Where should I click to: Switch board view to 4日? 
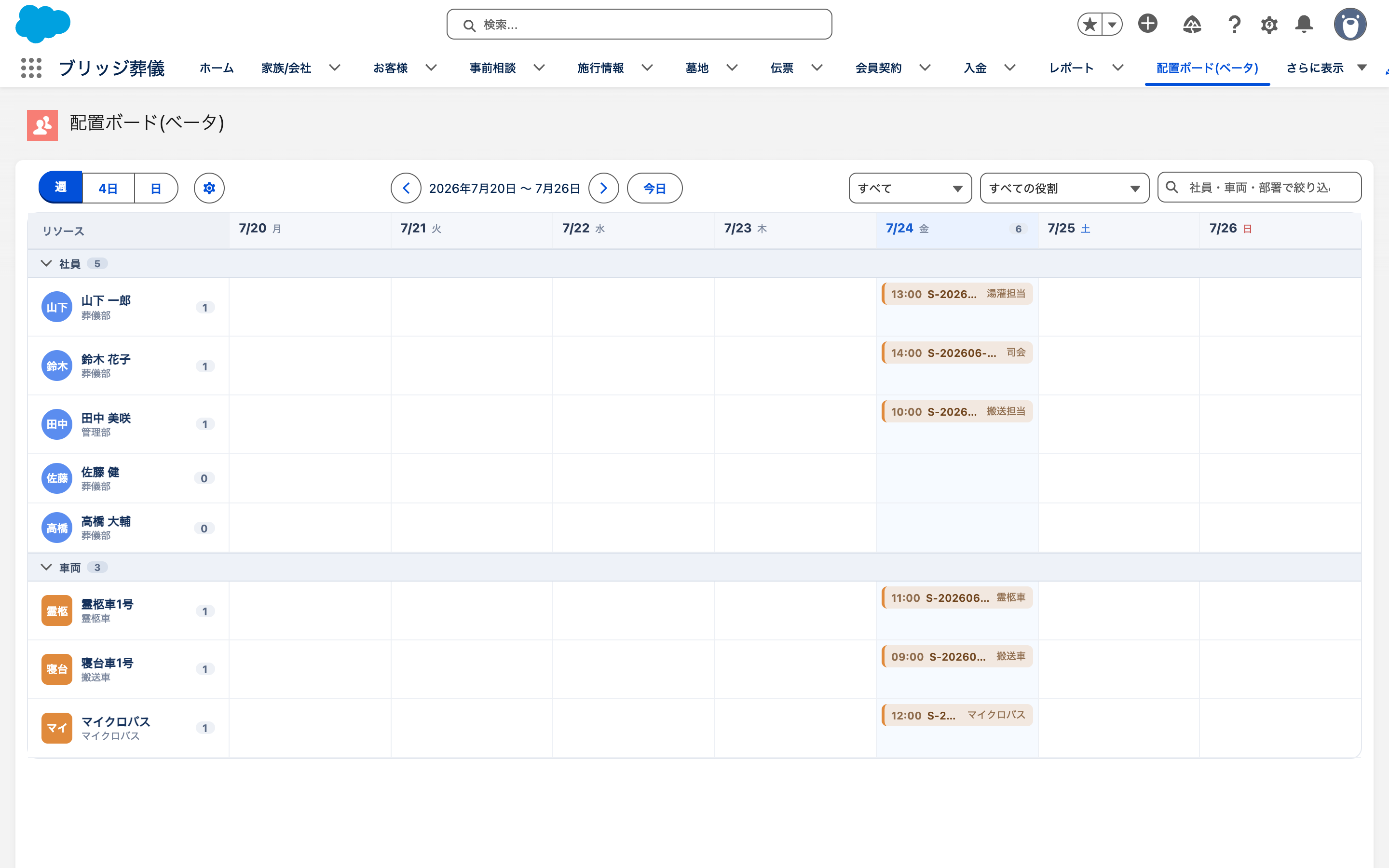(108, 188)
